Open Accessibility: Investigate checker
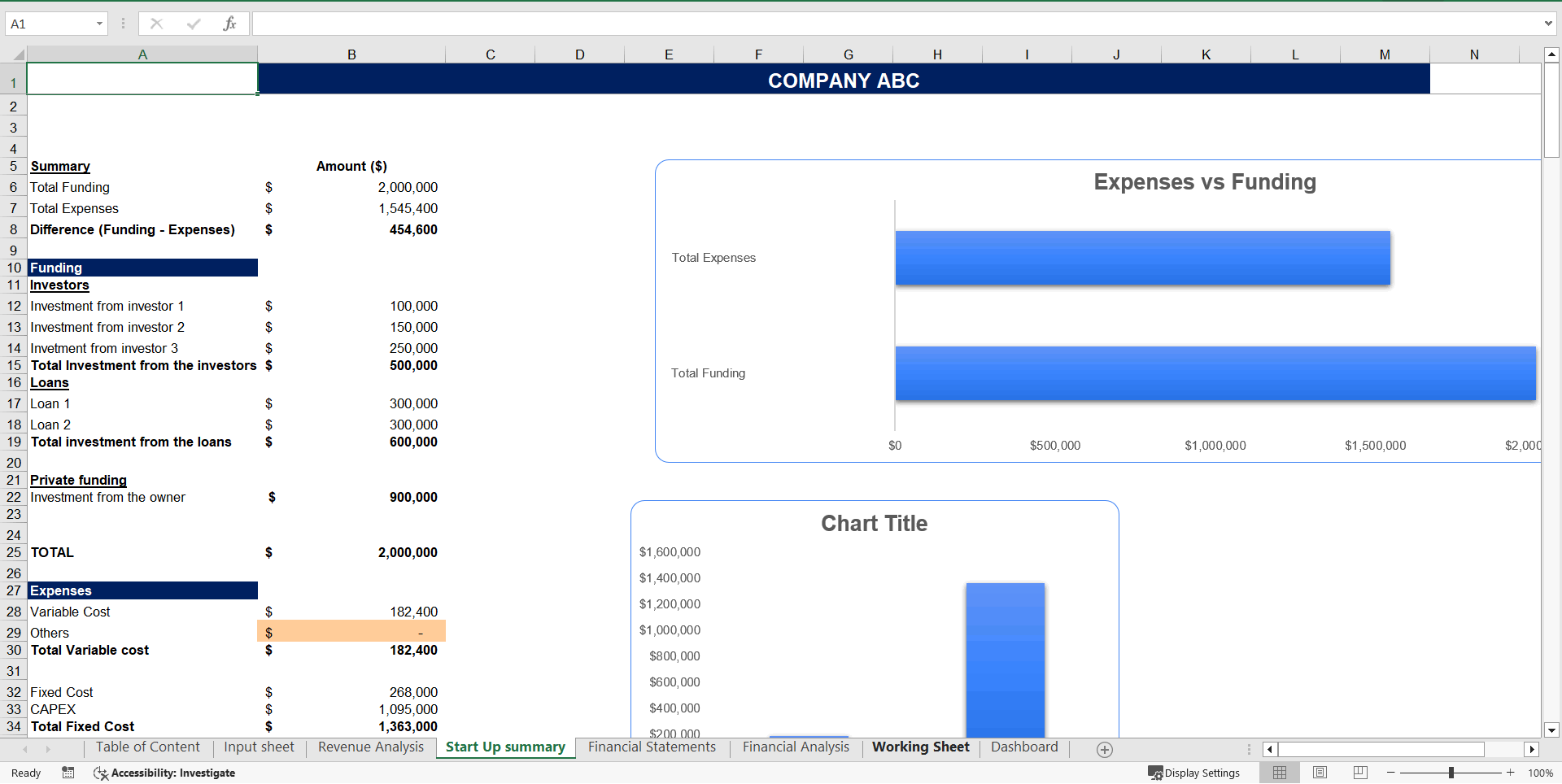 164,773
